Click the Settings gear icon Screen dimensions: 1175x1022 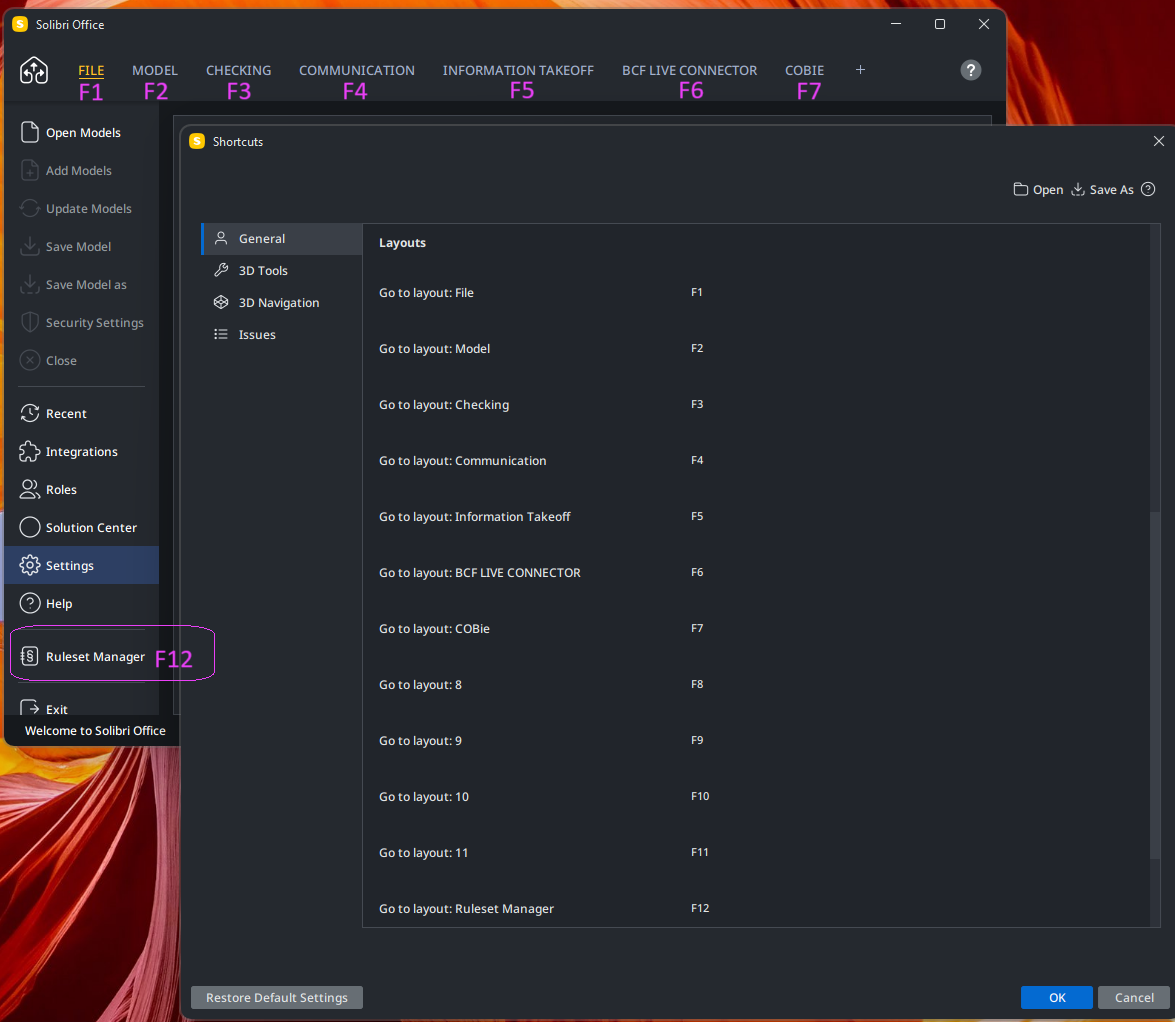[29, 565]
